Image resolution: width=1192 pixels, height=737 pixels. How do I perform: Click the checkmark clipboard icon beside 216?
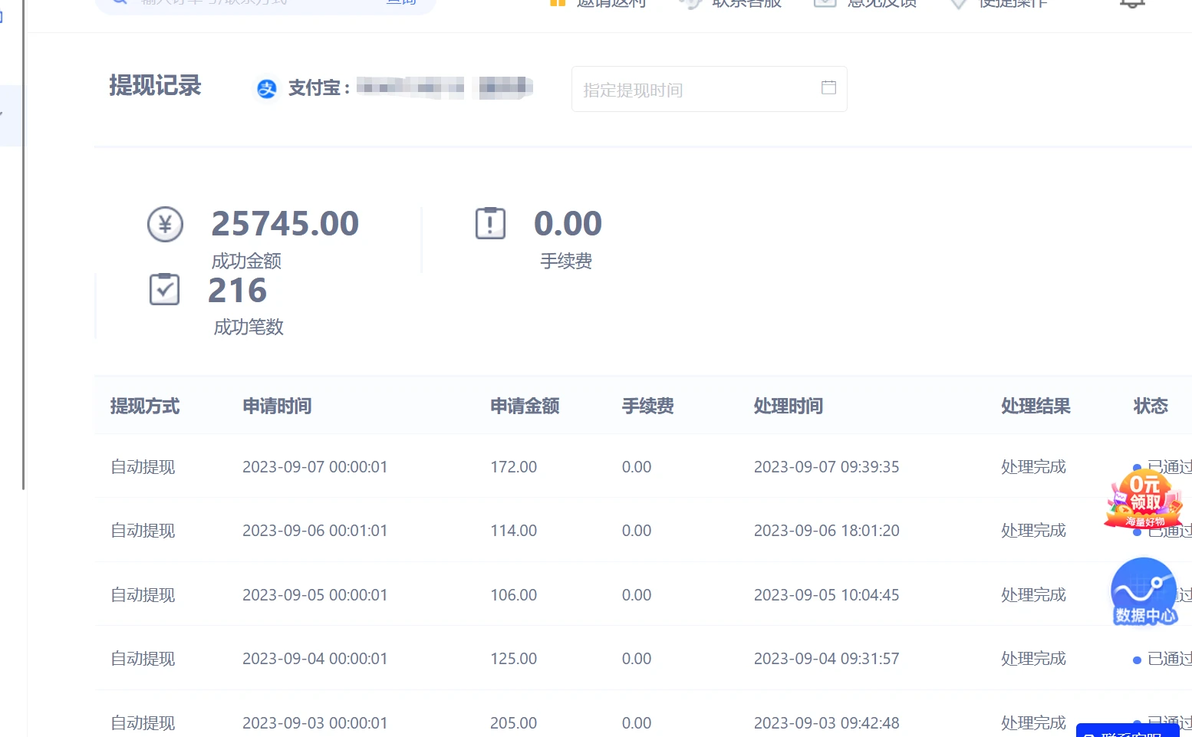(164, 289)
